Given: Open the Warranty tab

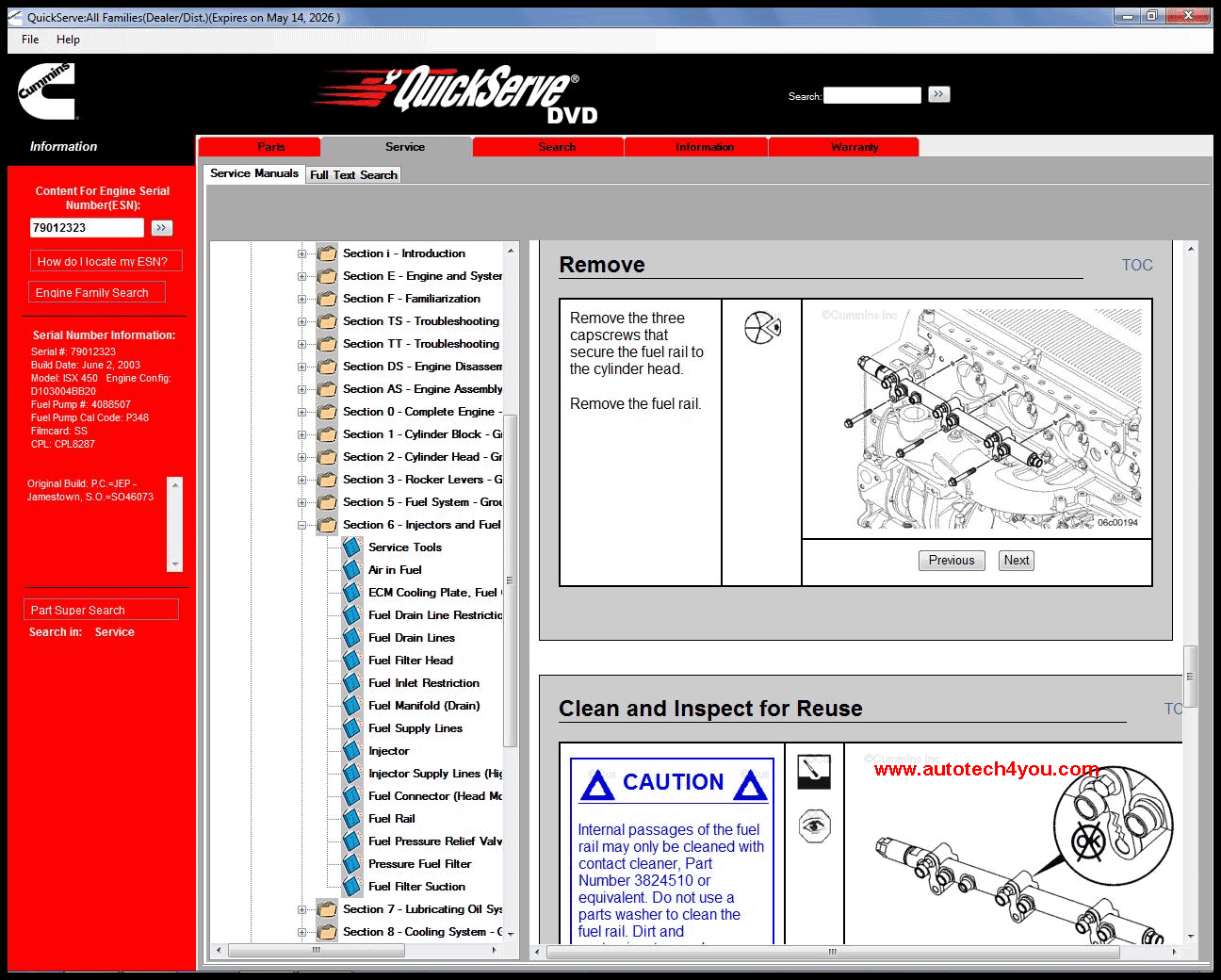Looking at the screenshot, I should (844, 147).
